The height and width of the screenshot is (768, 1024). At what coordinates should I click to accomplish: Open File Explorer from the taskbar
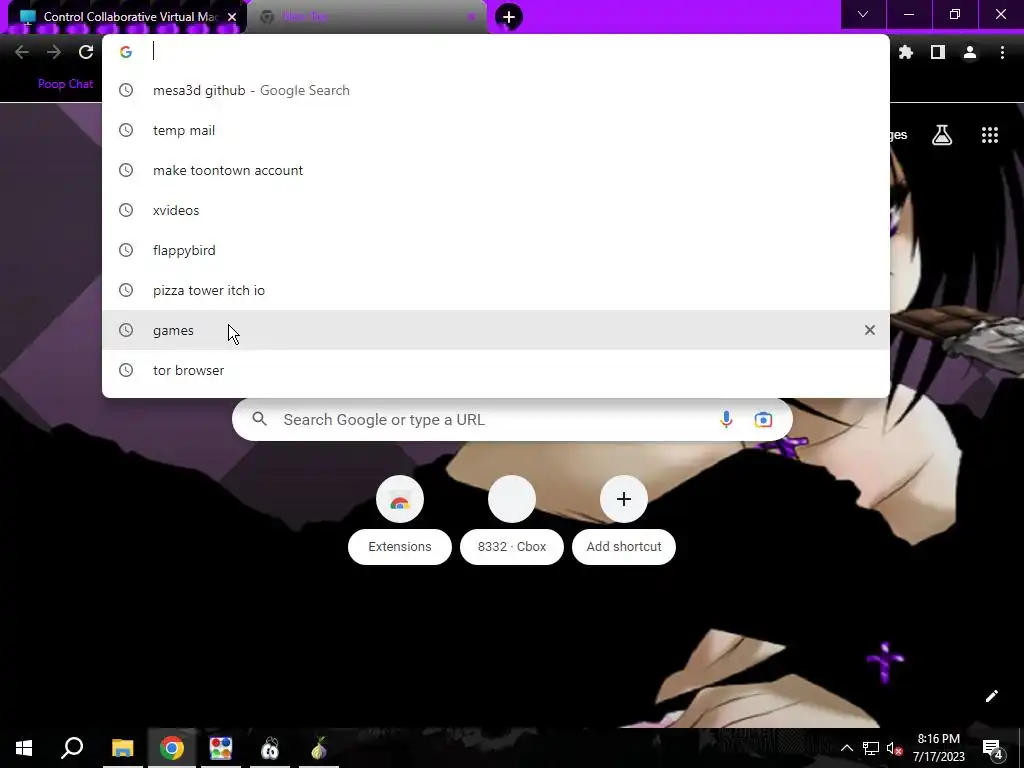pyautogui.click(x=122, y=748)
